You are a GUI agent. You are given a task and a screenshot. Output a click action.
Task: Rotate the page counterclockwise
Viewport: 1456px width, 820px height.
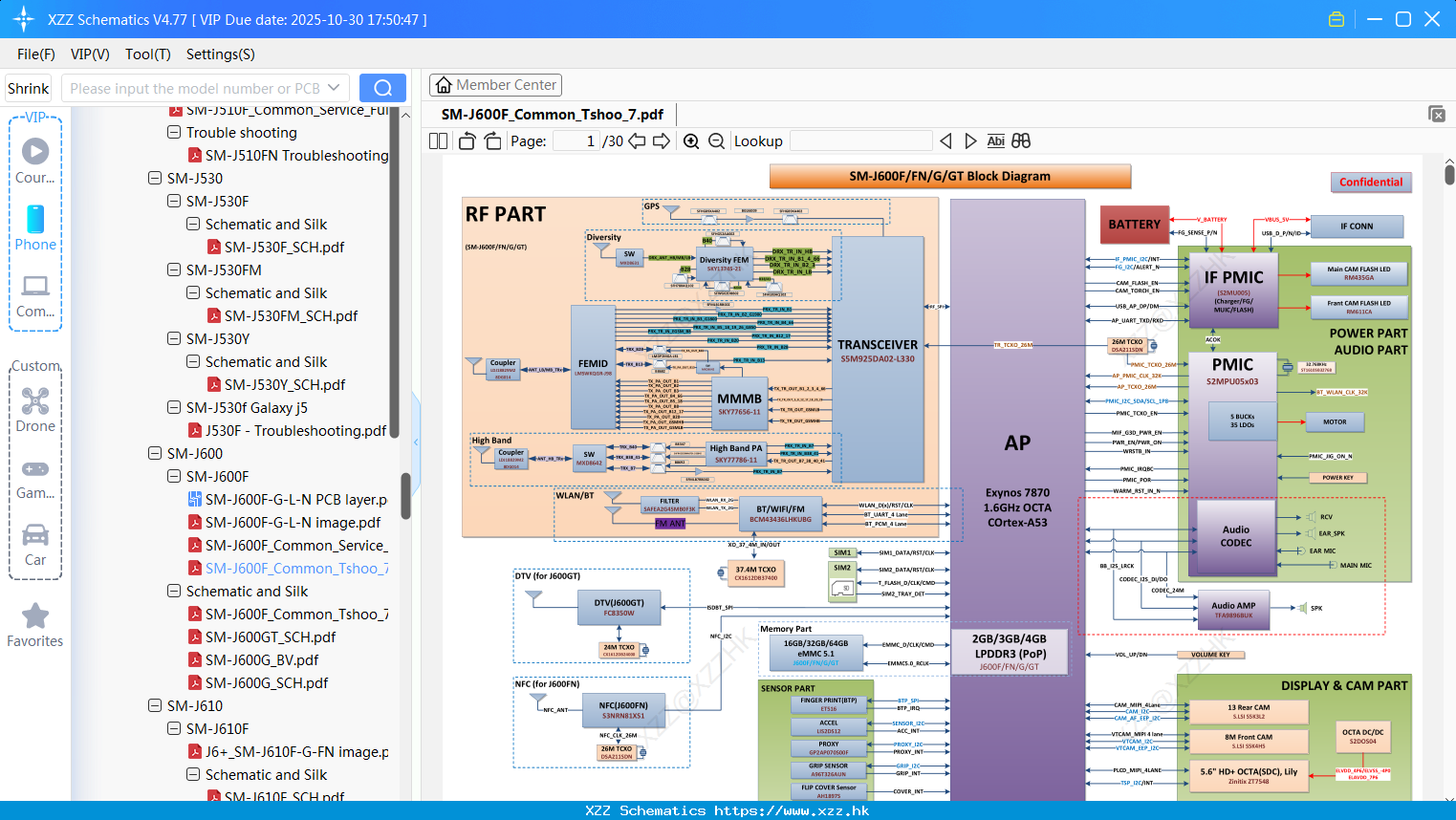pos(467,140)
